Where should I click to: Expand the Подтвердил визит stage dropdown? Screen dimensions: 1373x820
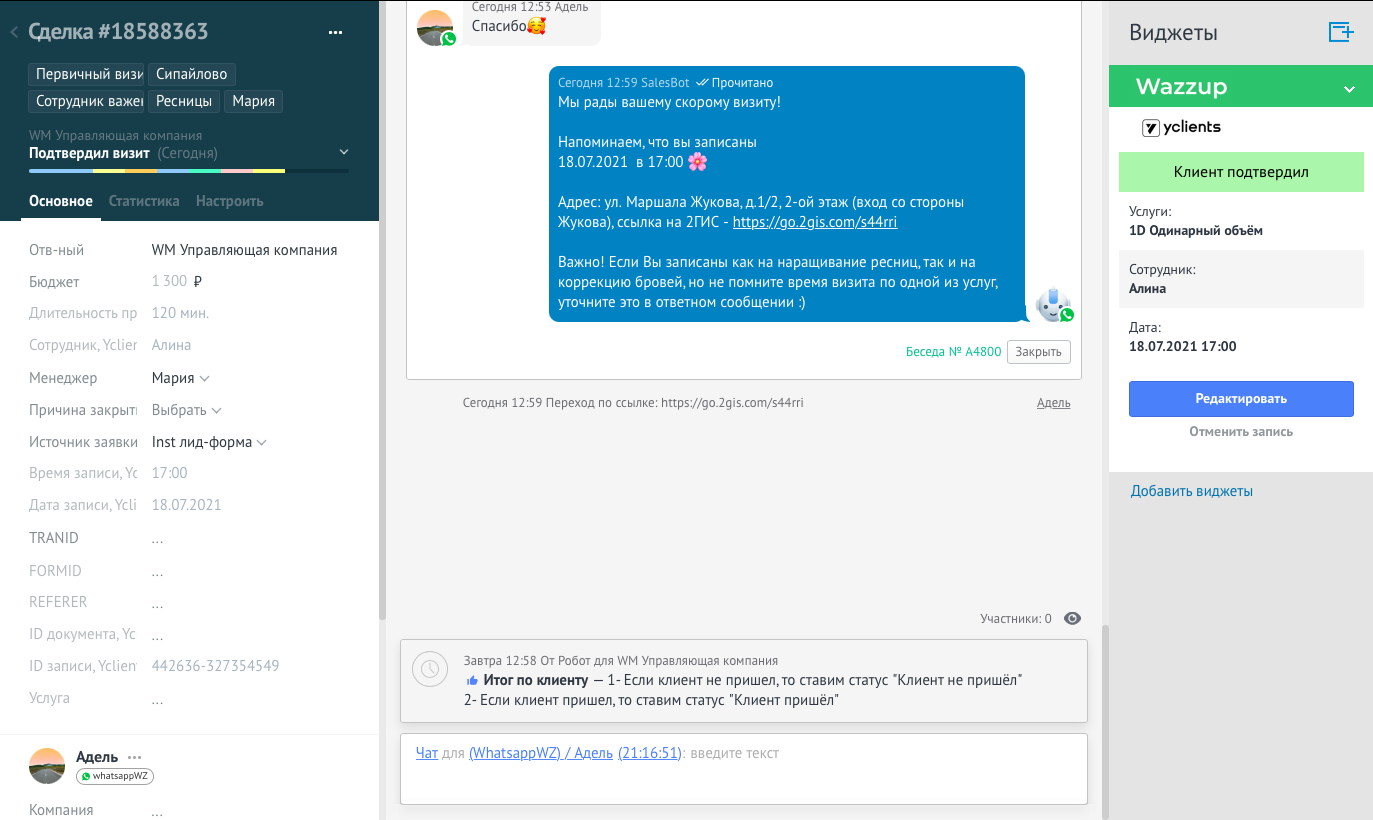(x=344, y=153)
